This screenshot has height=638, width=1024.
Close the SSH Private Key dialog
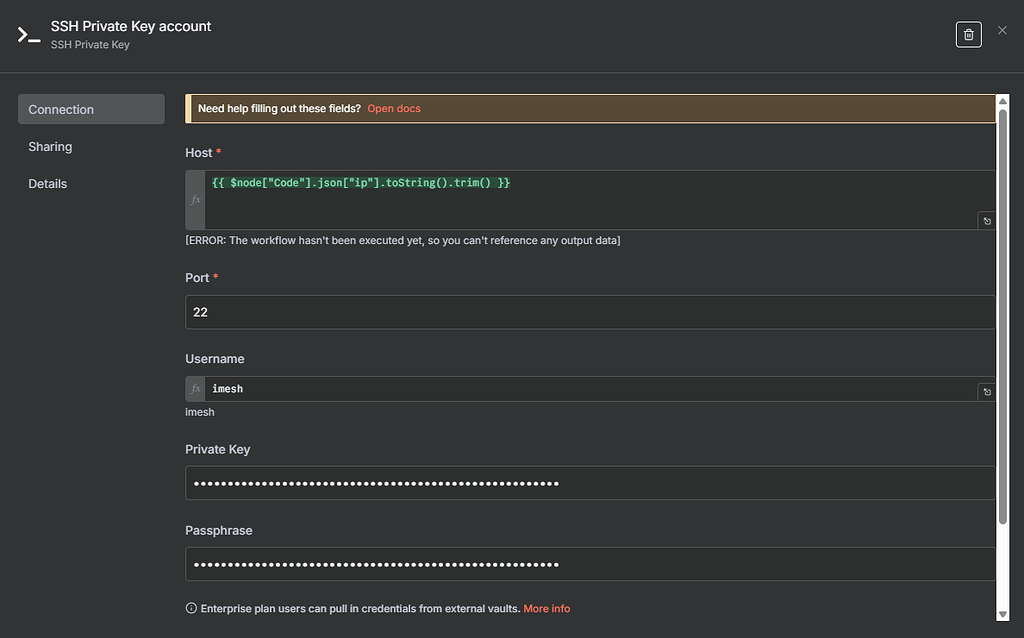pyautogui.click(x=1002, y=30)
